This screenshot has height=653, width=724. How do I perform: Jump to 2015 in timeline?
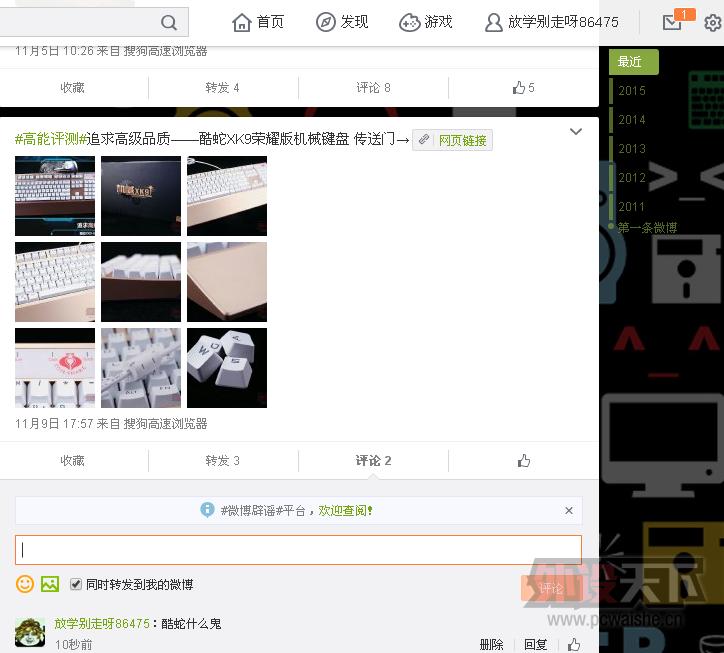coord(632,91)
